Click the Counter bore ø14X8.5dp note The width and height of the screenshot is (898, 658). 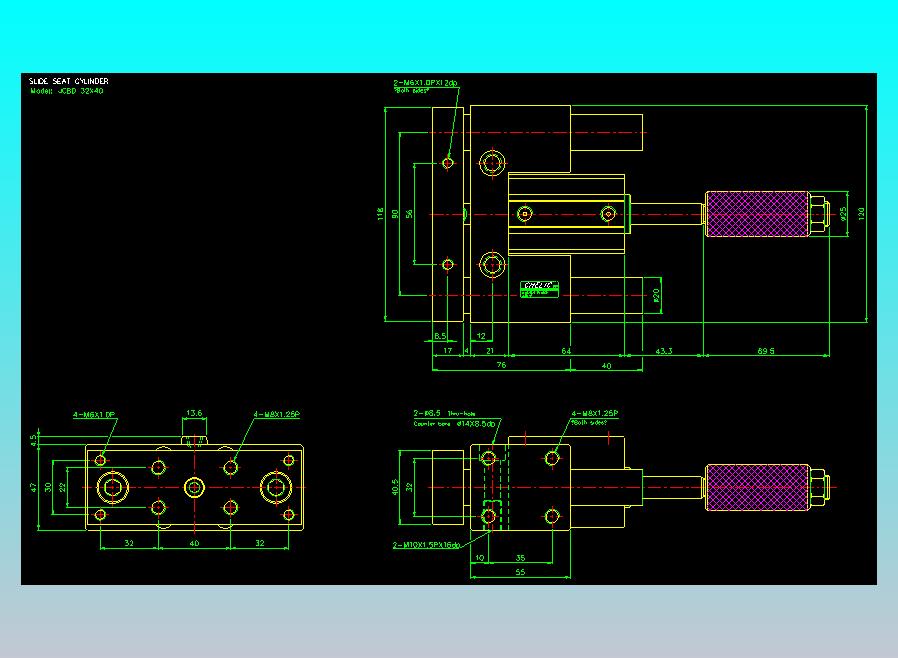coord(454,424)
